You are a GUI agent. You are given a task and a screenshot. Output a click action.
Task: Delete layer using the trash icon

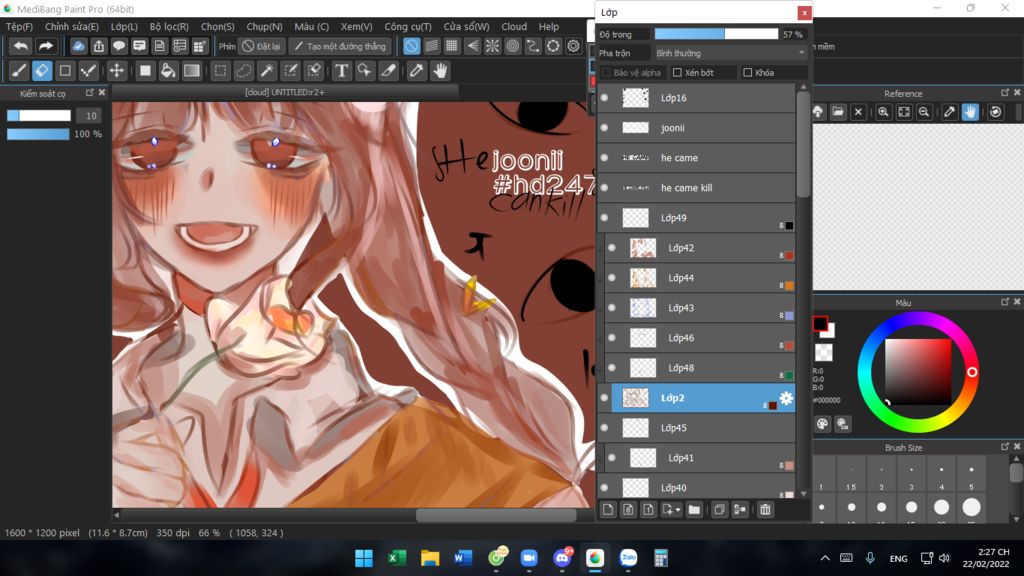coord(765,510)
